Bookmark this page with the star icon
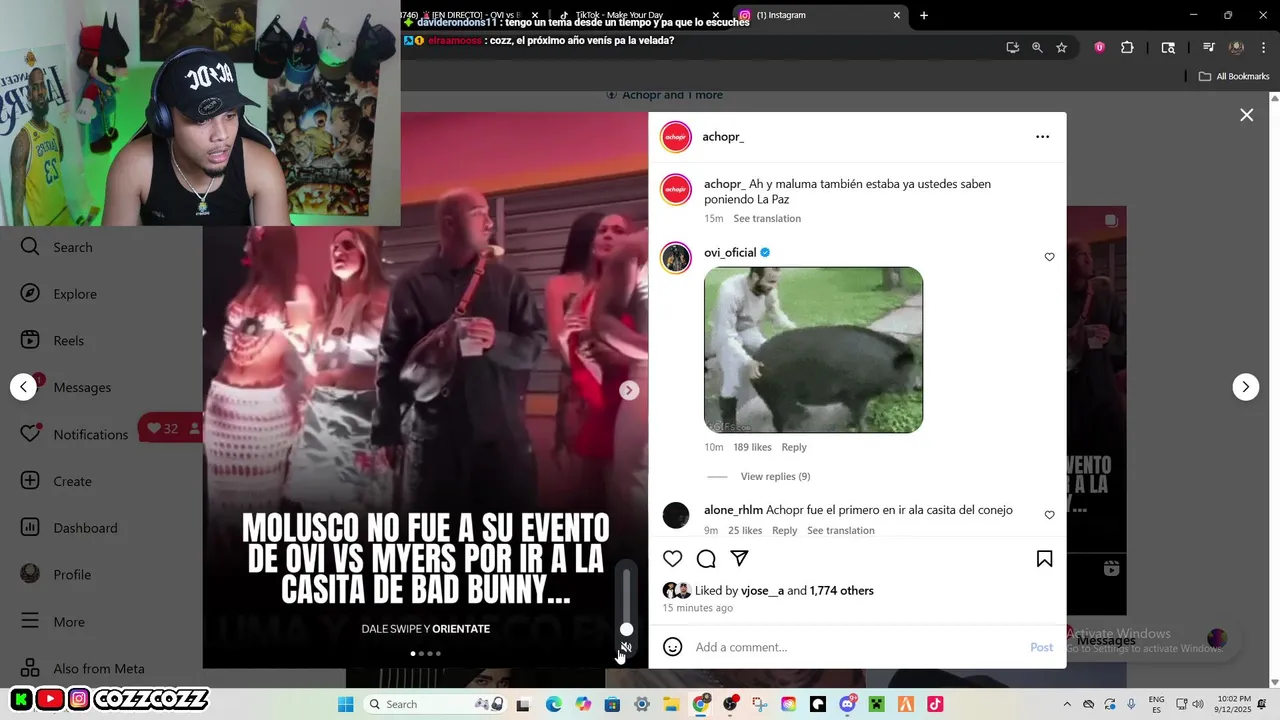 click(1061, 47)
